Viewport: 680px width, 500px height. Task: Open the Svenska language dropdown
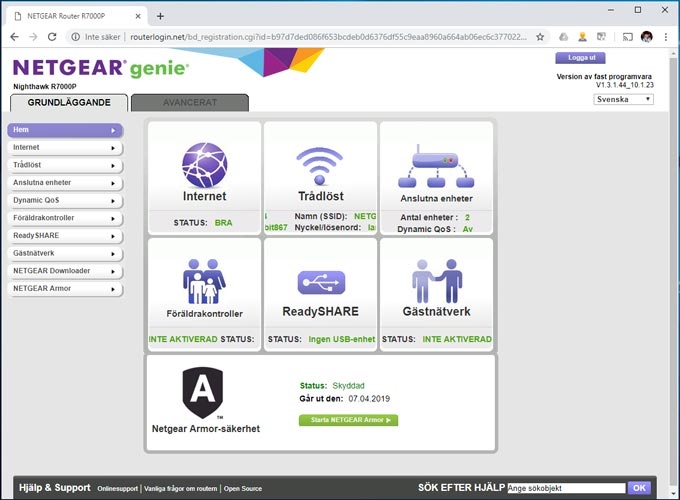[623, 99]
